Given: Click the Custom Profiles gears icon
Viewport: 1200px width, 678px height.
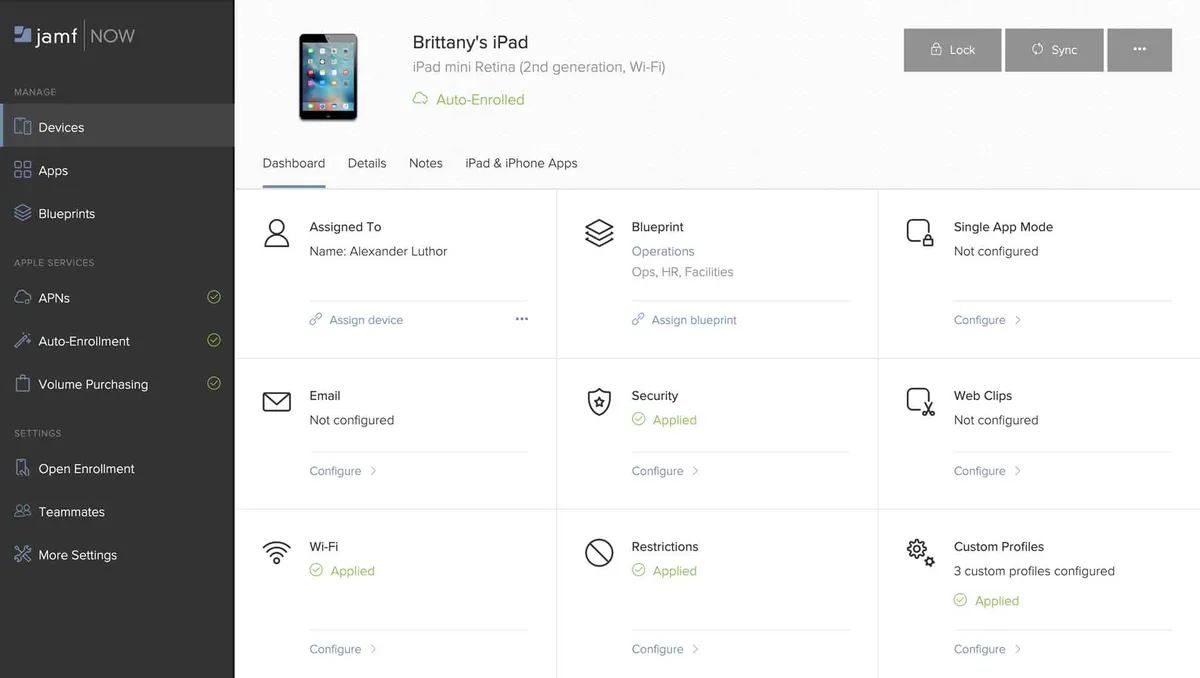Looking at the screenshot, I should click(920, 552).
